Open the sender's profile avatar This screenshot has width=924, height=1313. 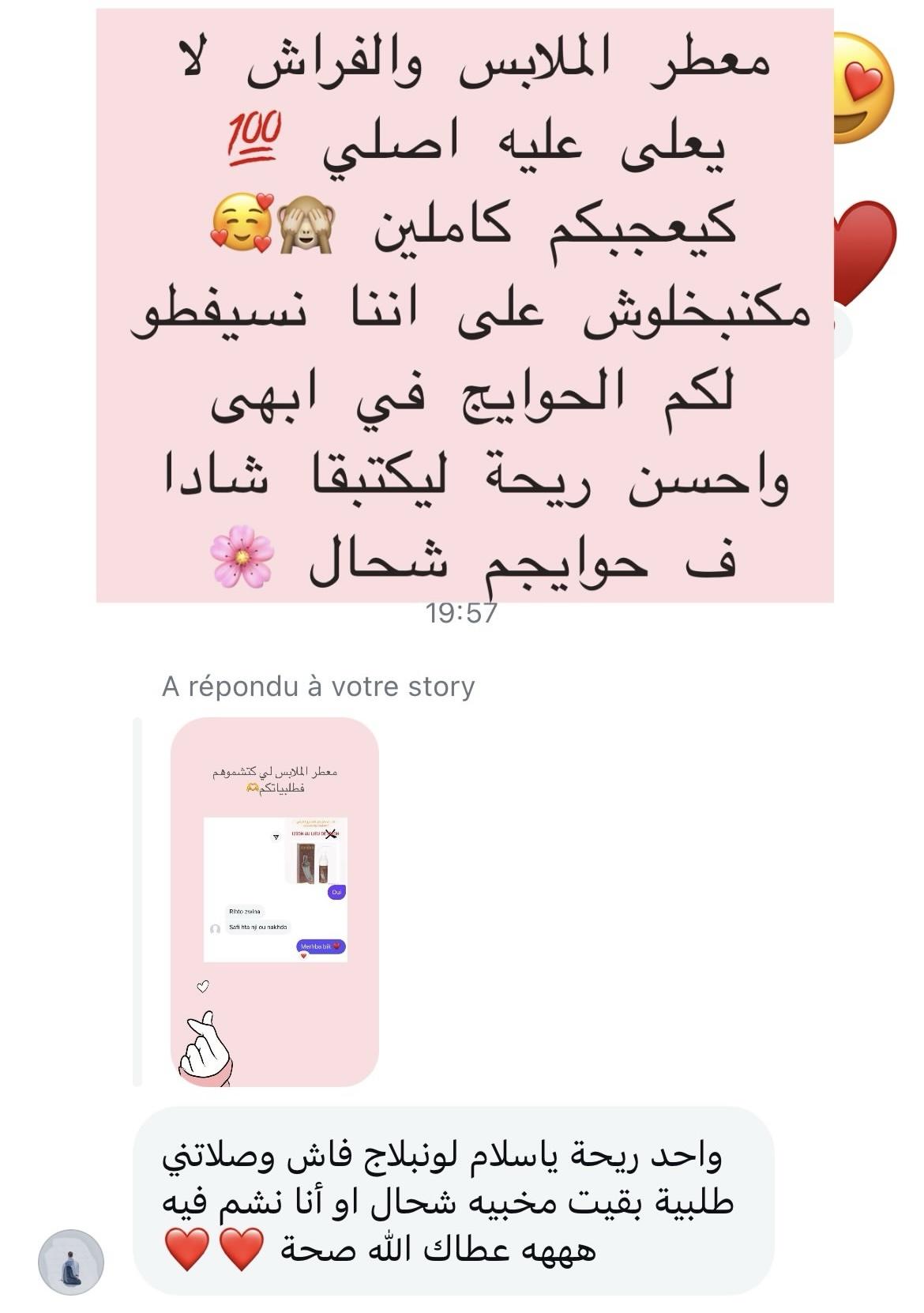click(x=71, y=1262)
